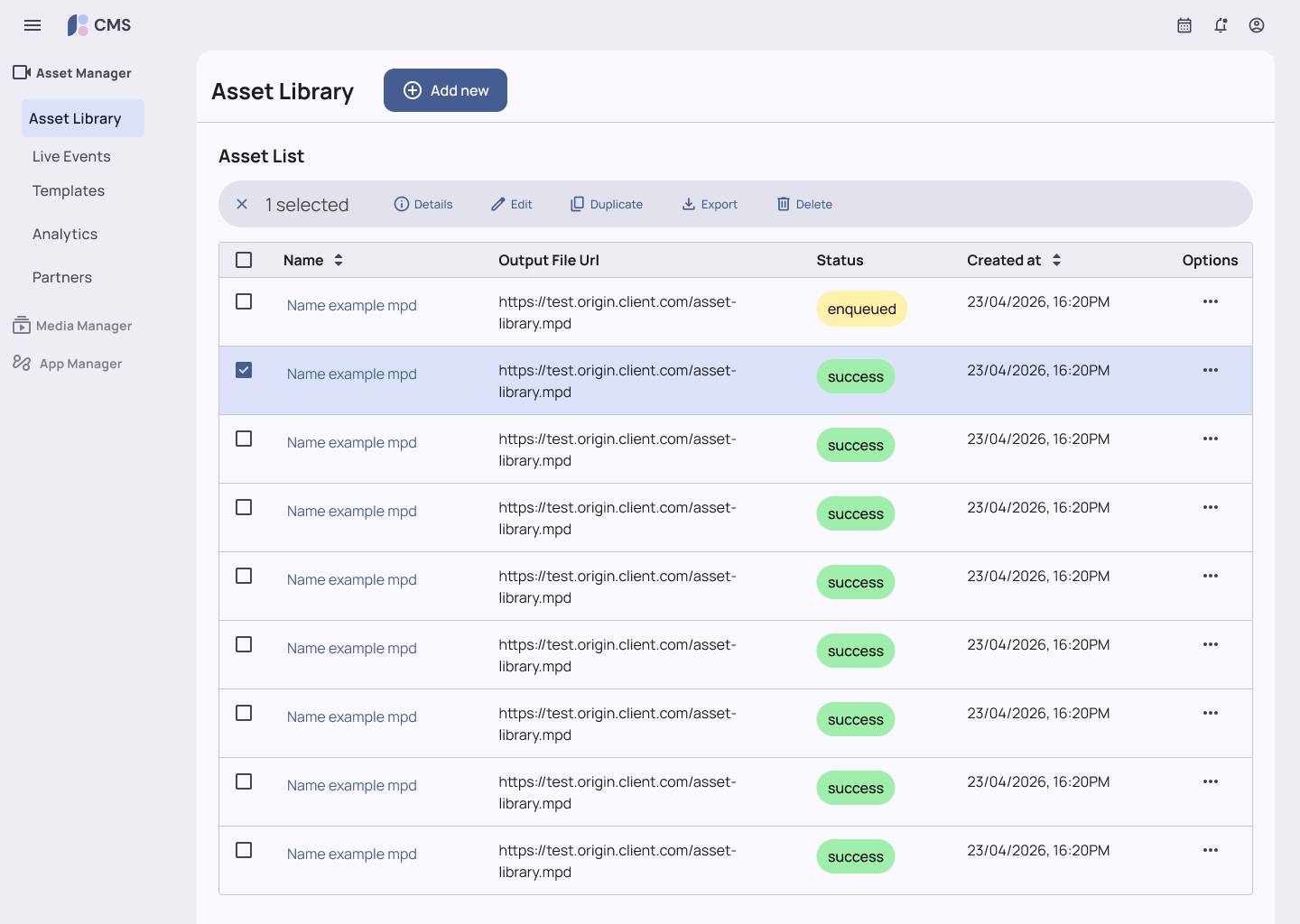Click the Add new button
Screen dimensions: 1300x924
pos(445,90)
